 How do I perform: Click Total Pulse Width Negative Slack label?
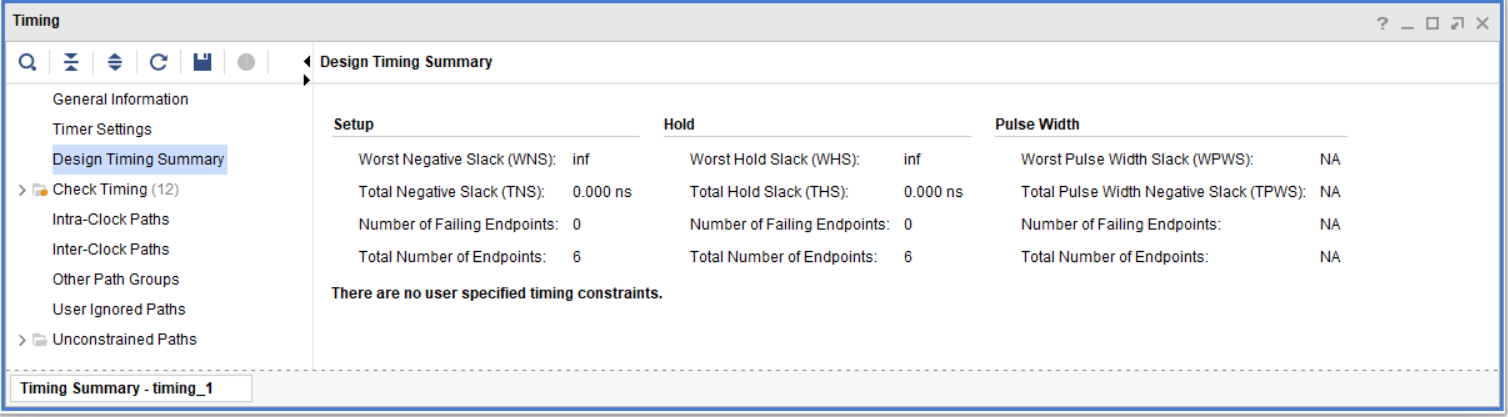tap(1163, 192)
